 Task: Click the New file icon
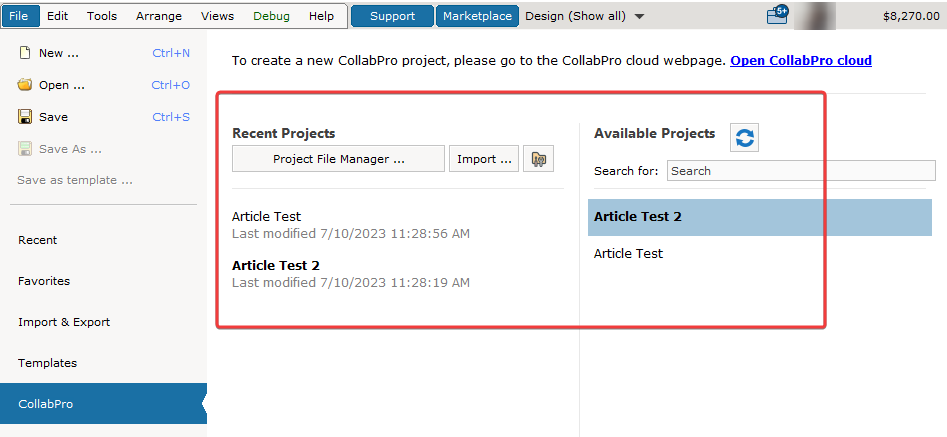(x=24, y=53)
